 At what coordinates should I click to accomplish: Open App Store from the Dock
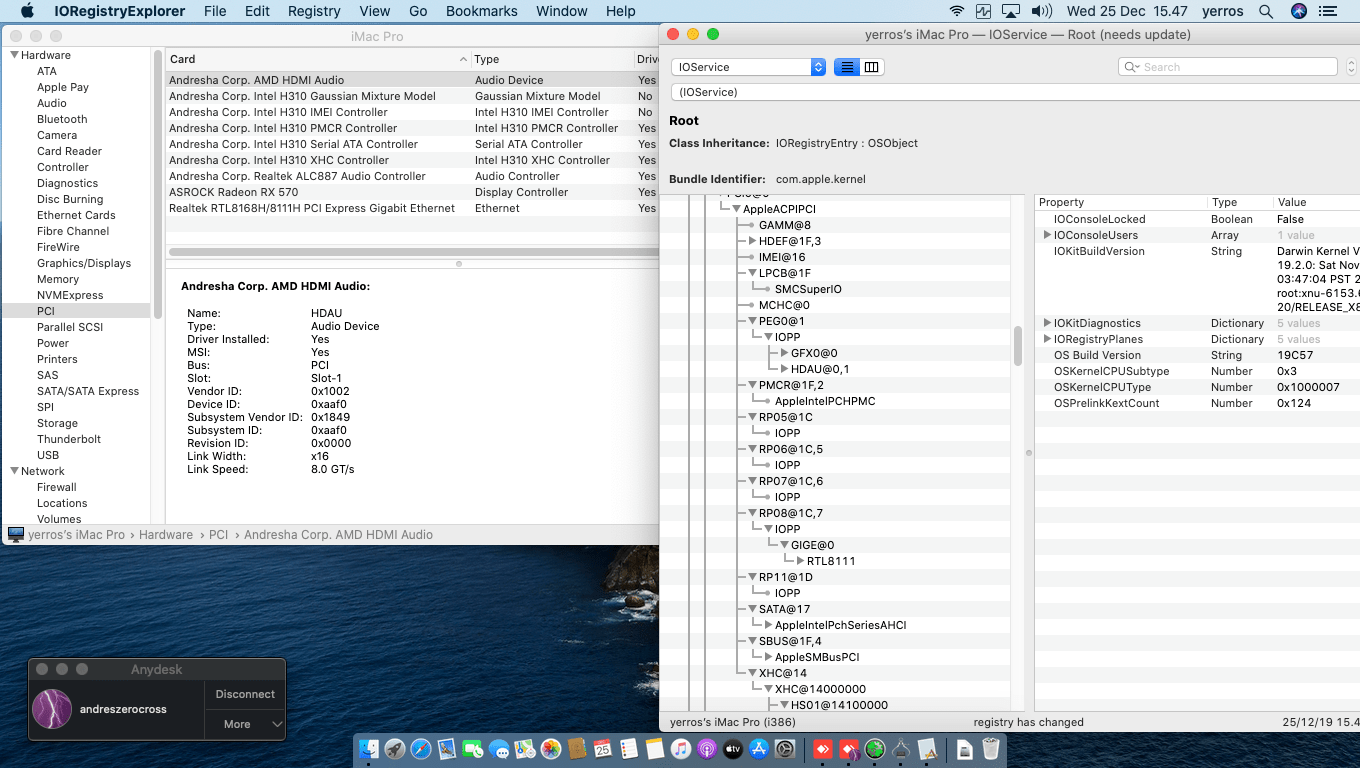758,749
